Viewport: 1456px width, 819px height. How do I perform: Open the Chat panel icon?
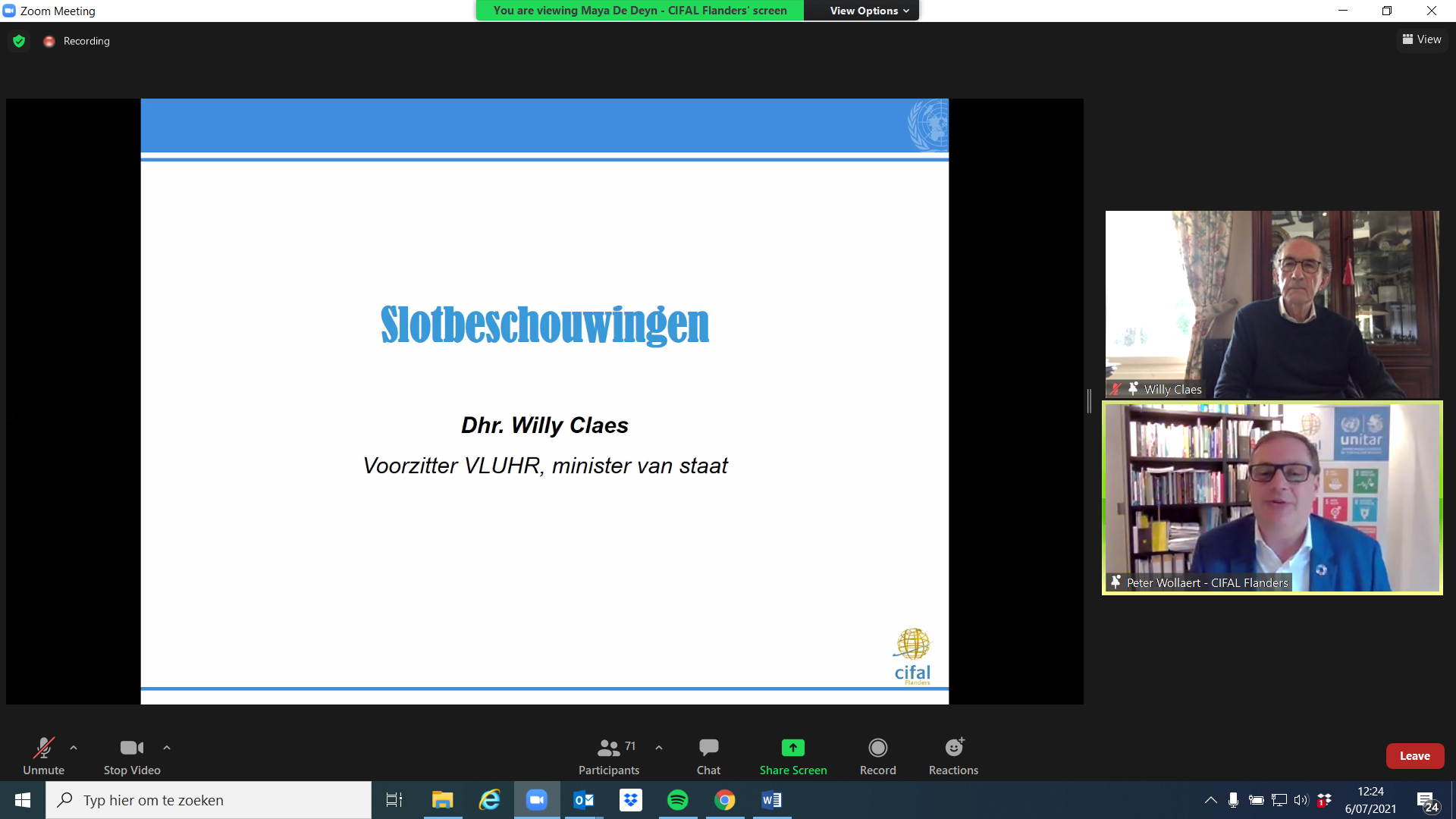pos(708,748)
